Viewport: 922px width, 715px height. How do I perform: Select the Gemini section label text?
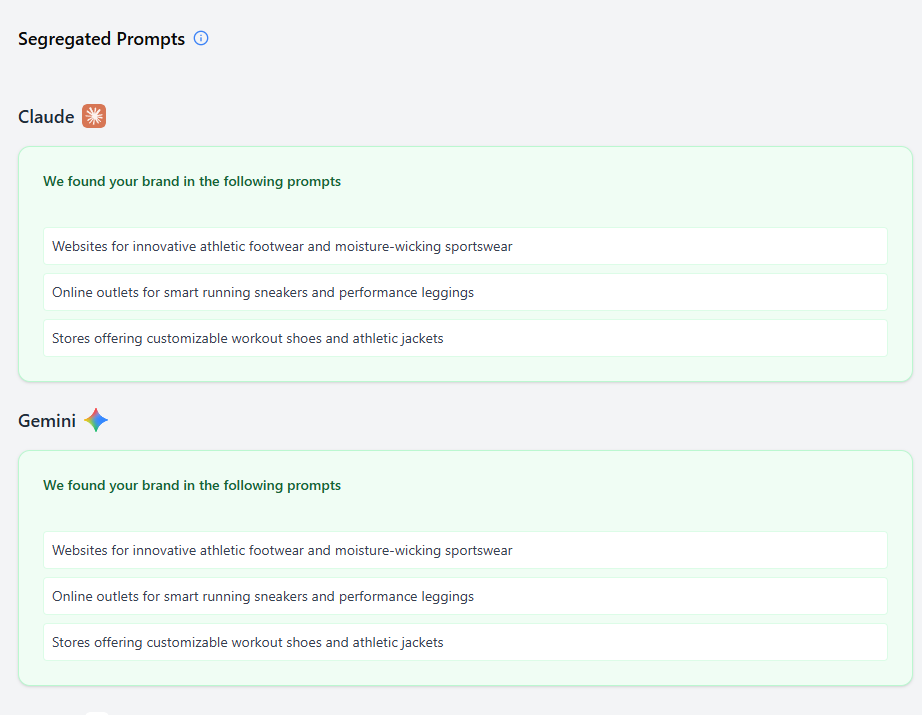pos(47,421)
